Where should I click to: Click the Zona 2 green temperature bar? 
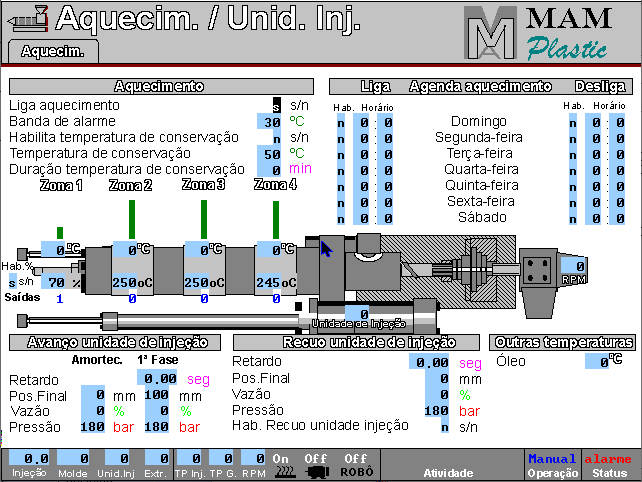pos(132,219)
